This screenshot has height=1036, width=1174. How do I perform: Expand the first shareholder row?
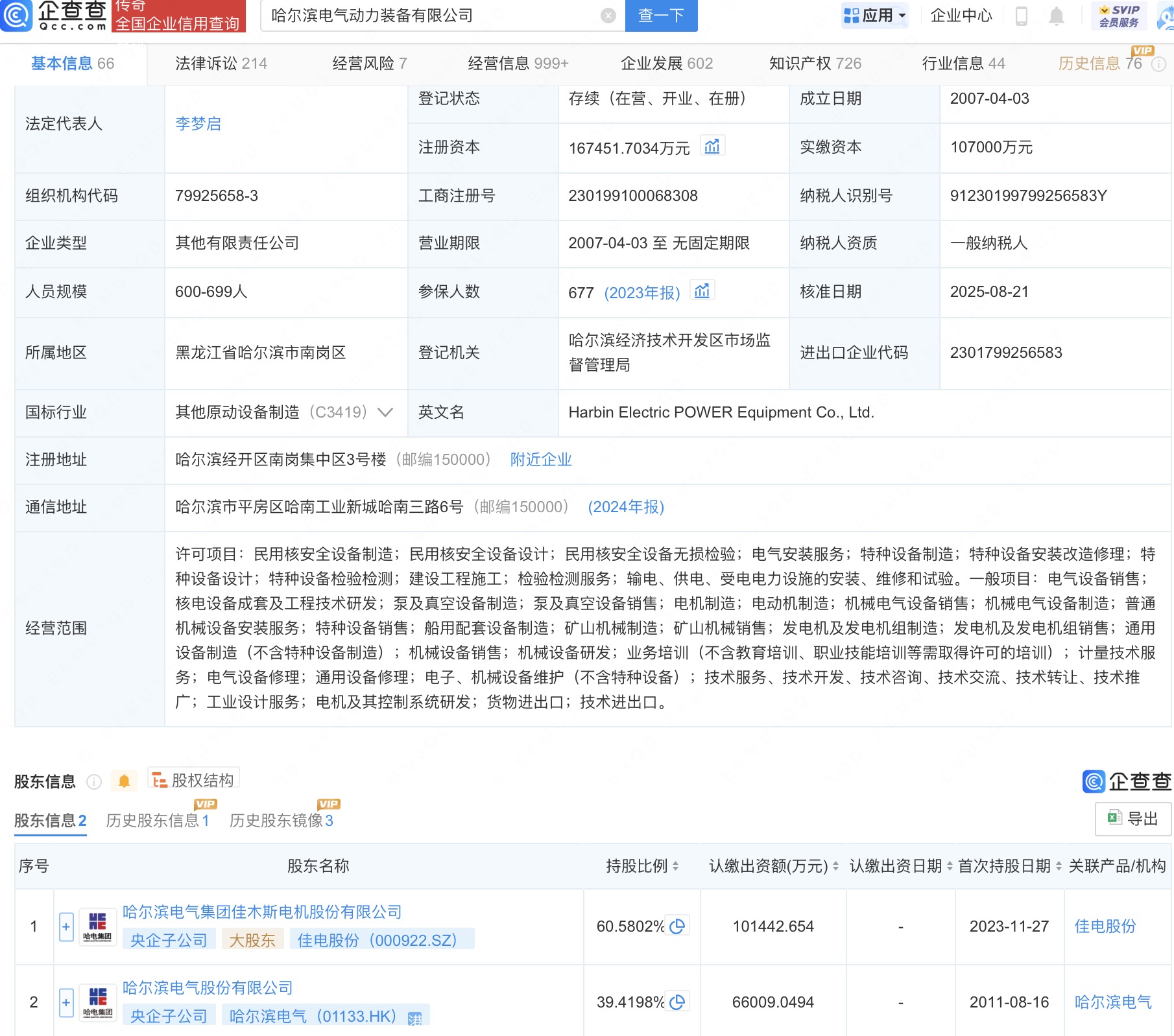(x=66, y=926)
